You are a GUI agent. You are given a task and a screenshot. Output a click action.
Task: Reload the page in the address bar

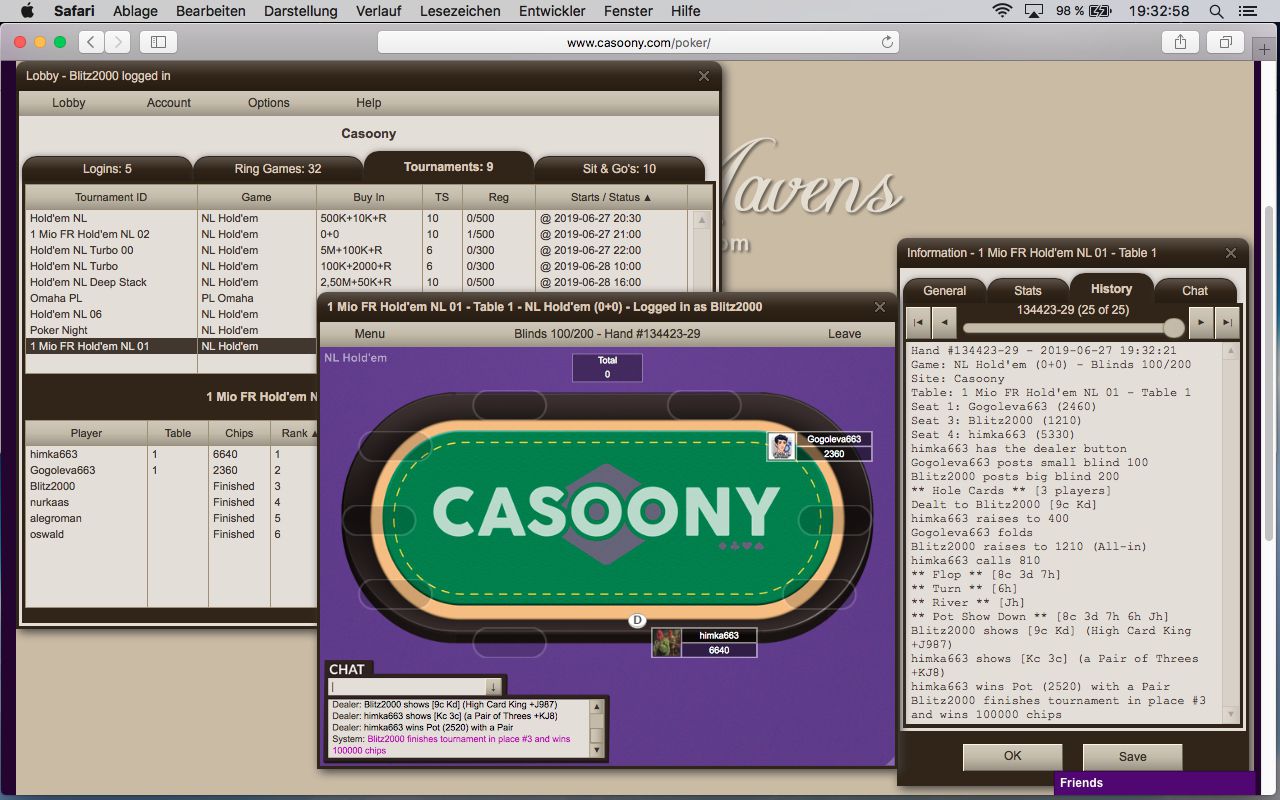pyautogui.click(x=886, y=43)
